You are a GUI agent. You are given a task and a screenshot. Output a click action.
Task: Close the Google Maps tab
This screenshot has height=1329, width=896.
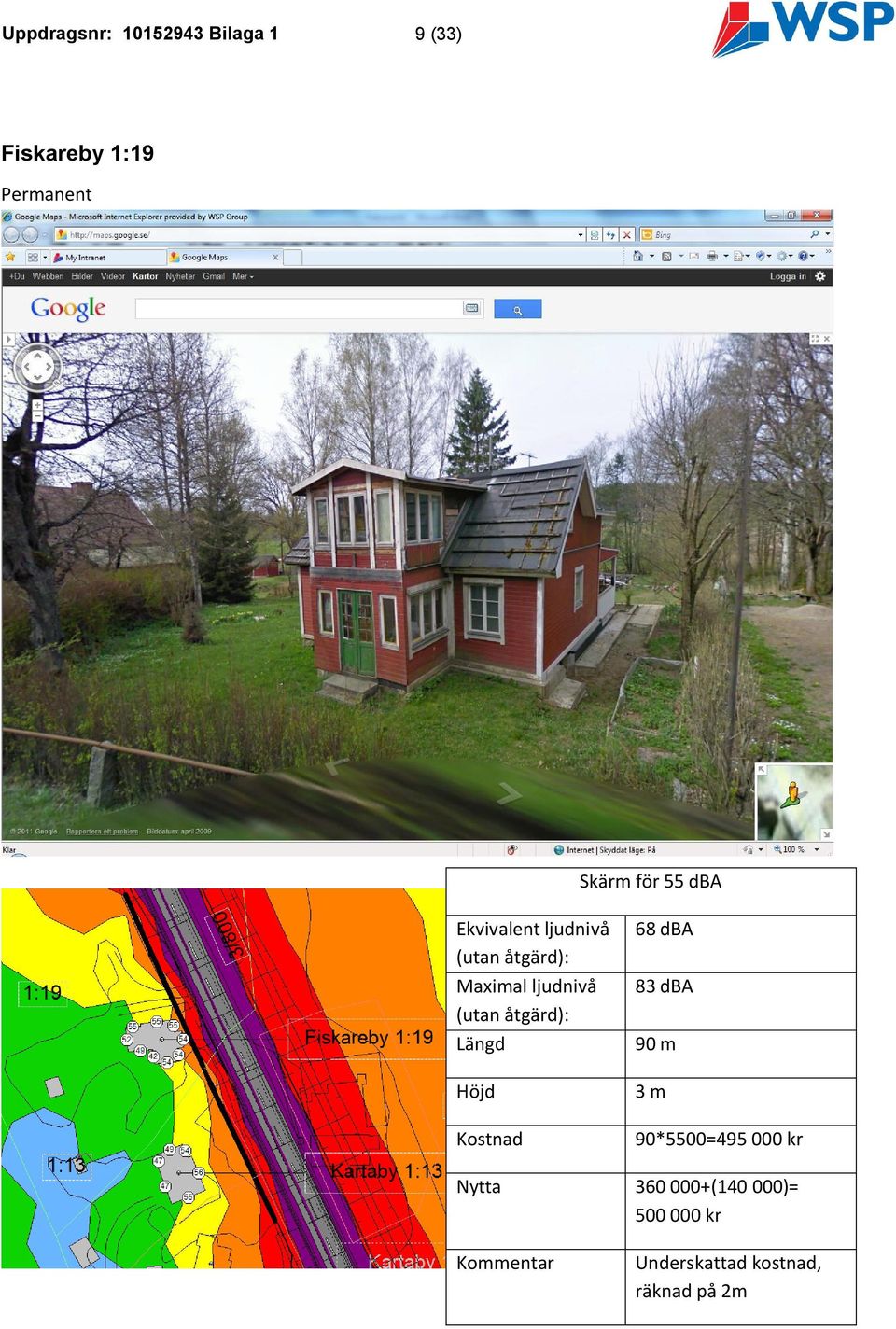coord(275,257)
